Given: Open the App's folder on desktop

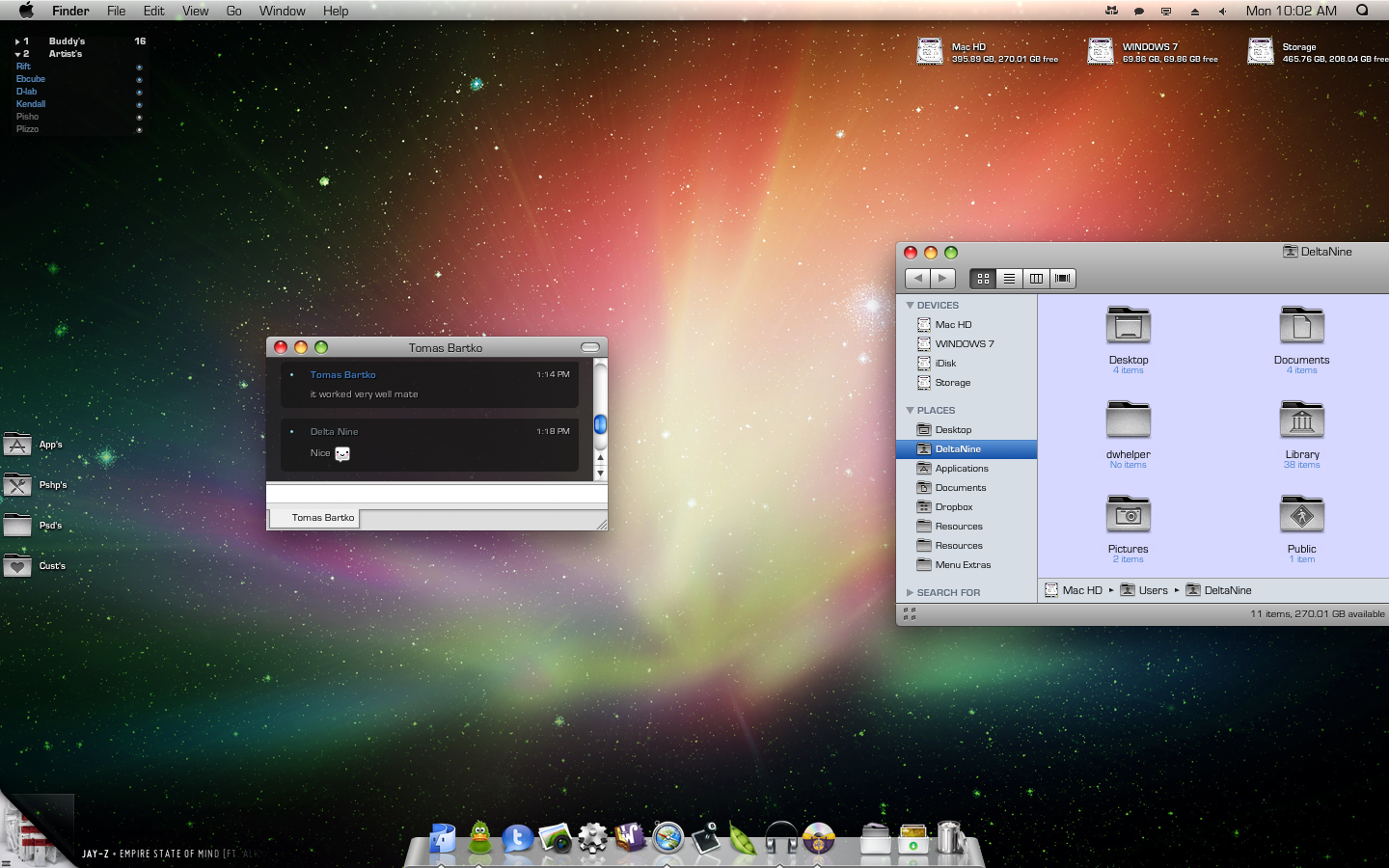Looking at the screenshot, I should (17, 445).
